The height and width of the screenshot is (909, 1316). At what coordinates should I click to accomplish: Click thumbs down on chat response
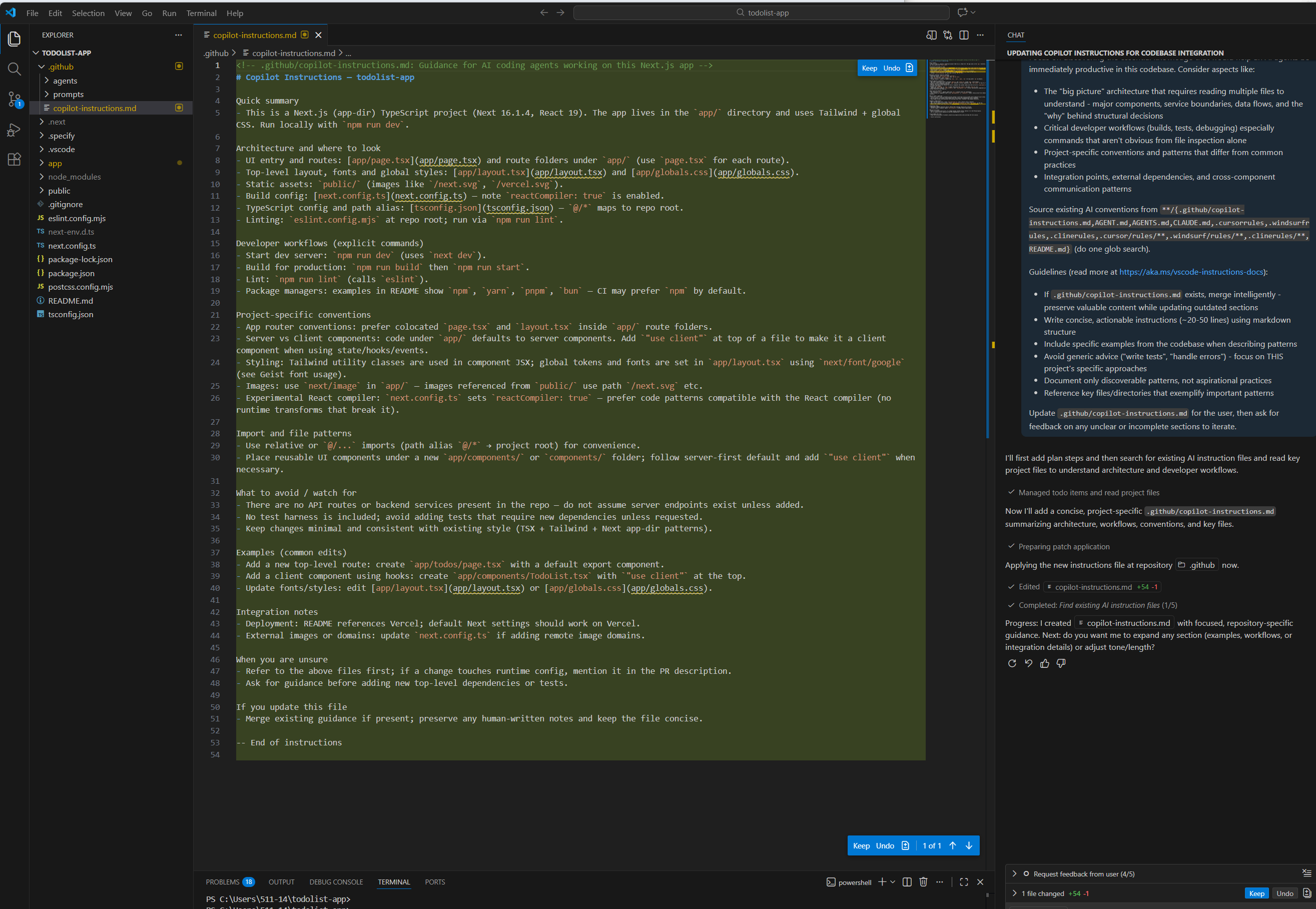tap(1061, 663)
